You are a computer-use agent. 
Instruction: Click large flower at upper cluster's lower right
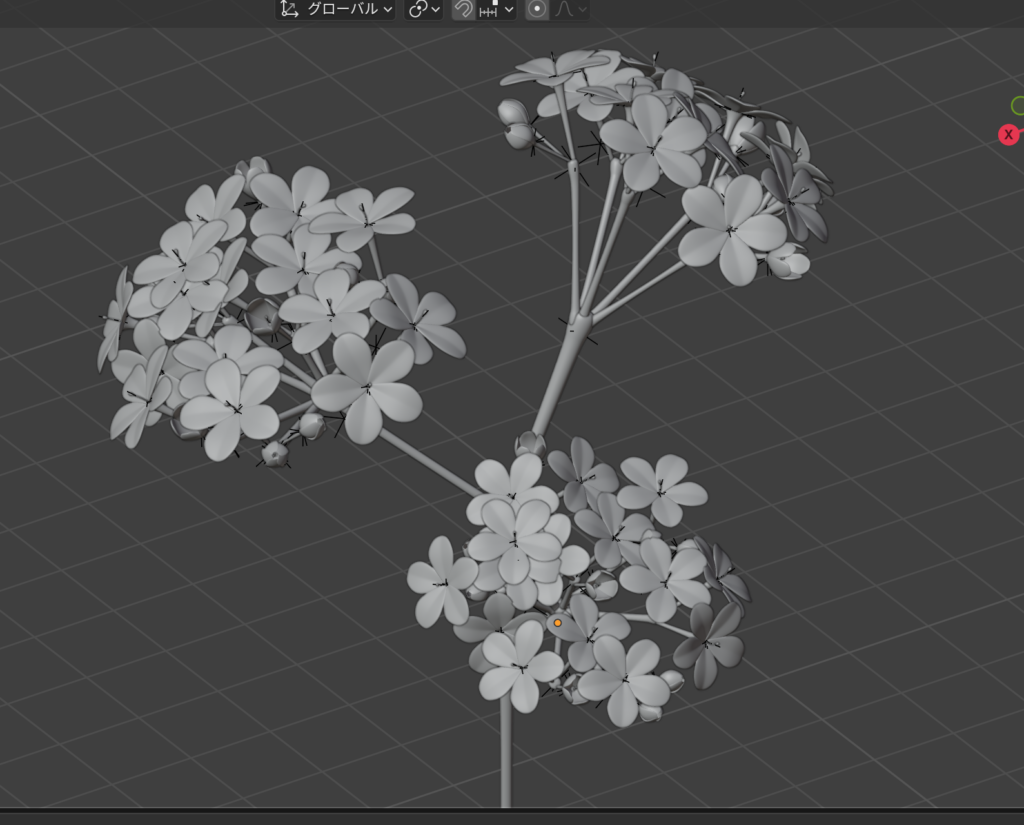pyautogui.click(x=732, y=230)
